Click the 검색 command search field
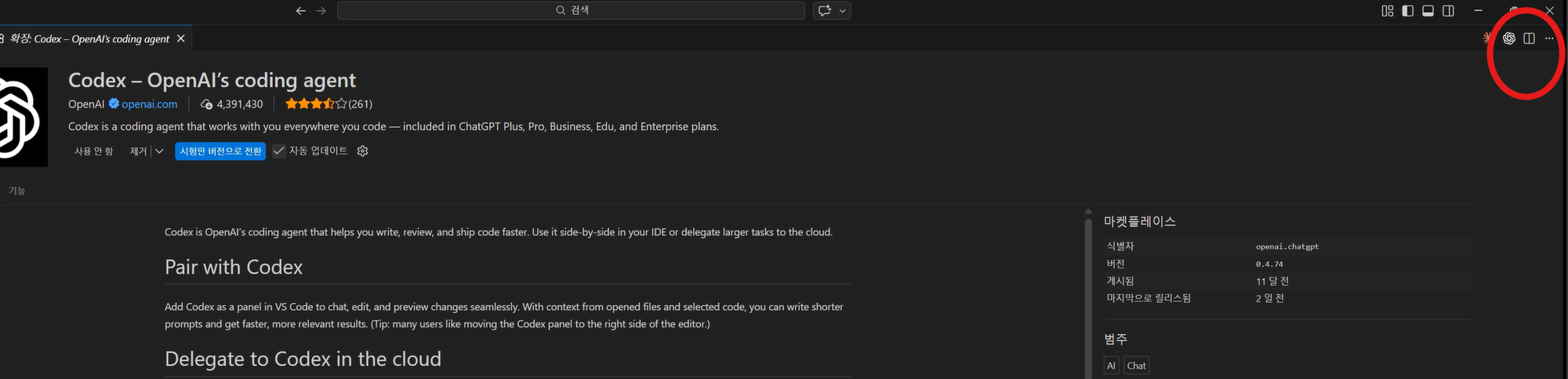Screen dimensions: 1568x379 (x=571, y=10)
